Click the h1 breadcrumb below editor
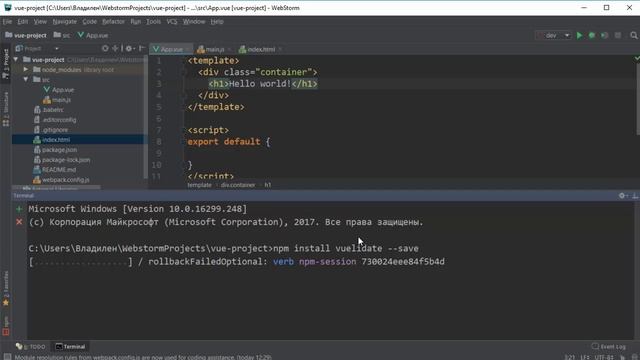This screenshot has height=360, width=640. coord(268,185)
